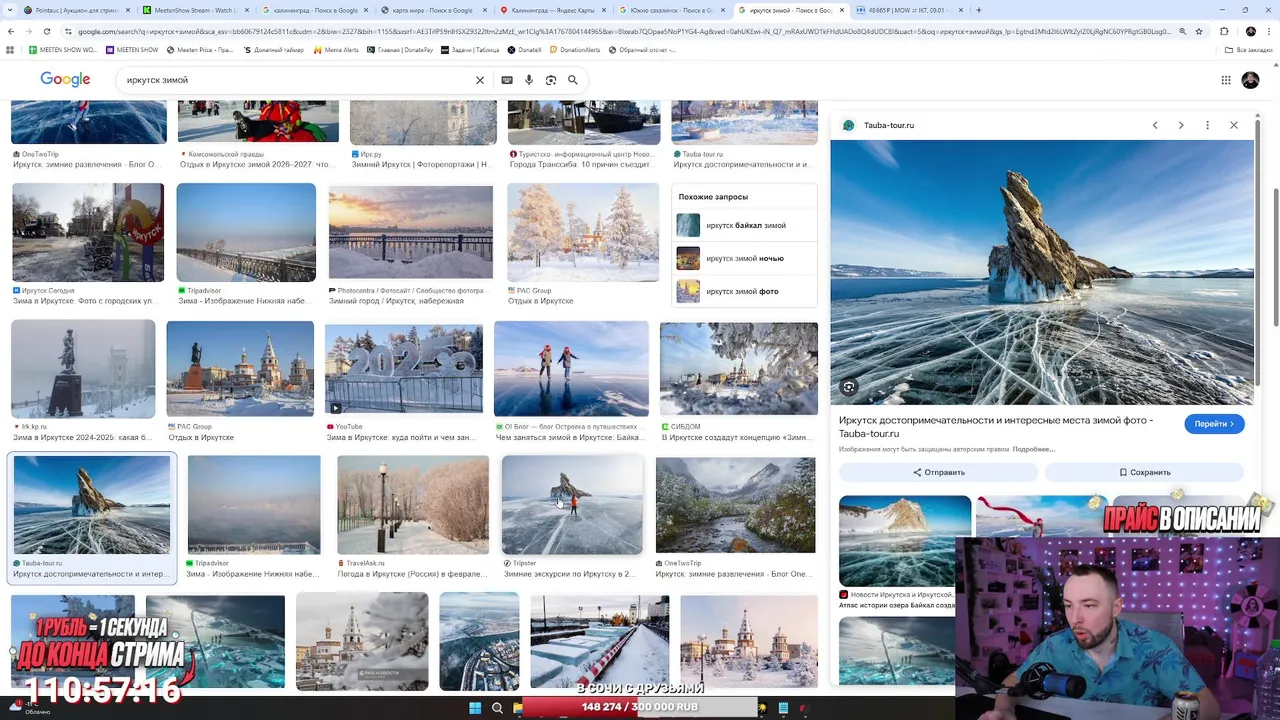Open the Google account avatar

[1250, 80]
